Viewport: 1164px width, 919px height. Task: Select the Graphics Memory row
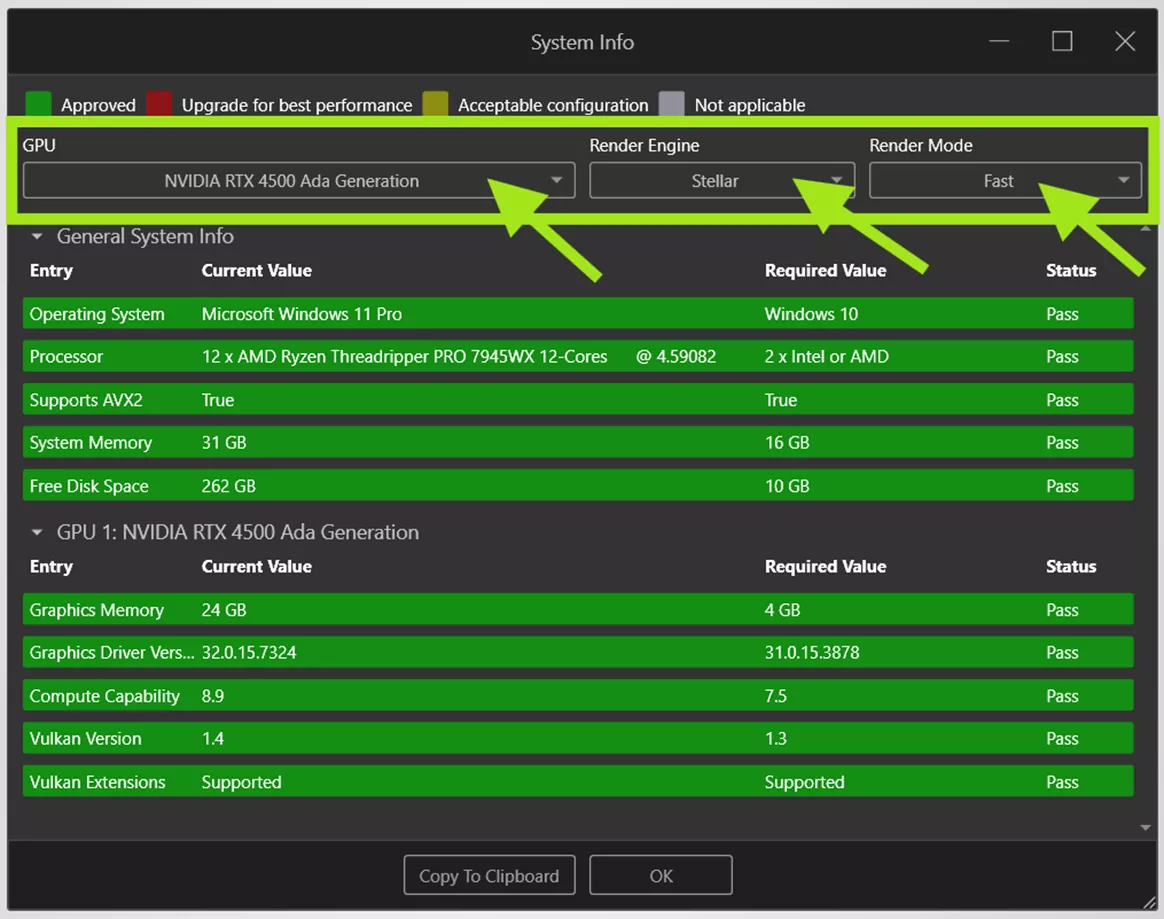[400, 609]
